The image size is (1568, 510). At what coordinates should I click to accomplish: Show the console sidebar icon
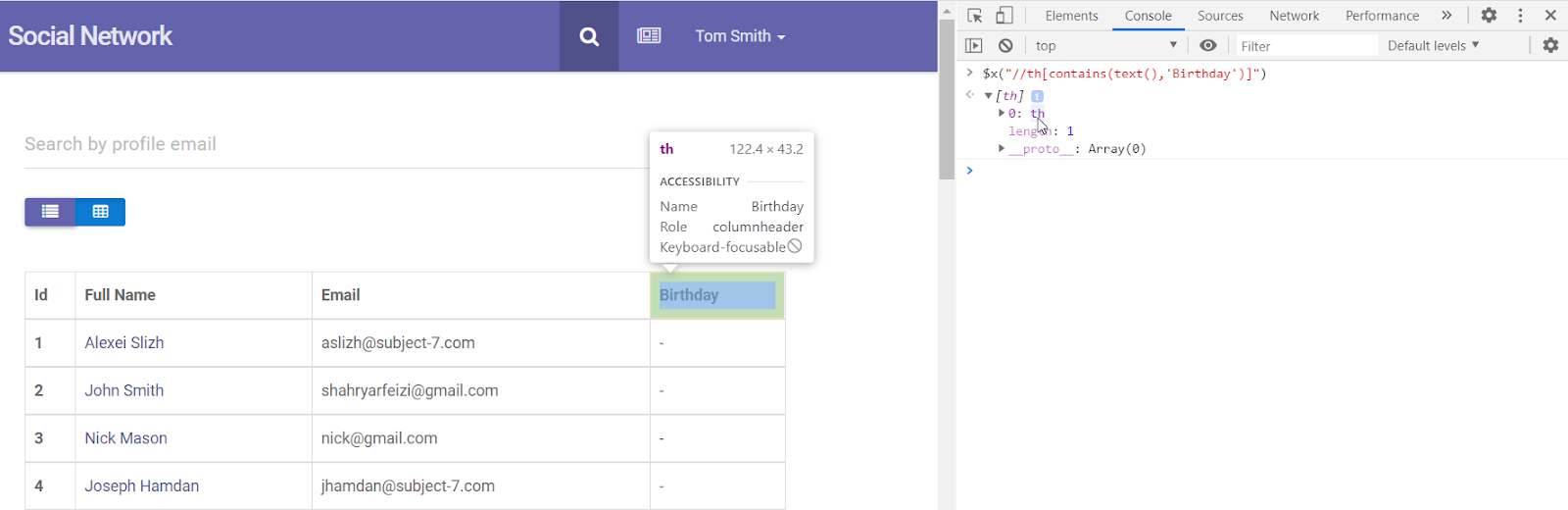pyautogui.click(x=973, y=46)
